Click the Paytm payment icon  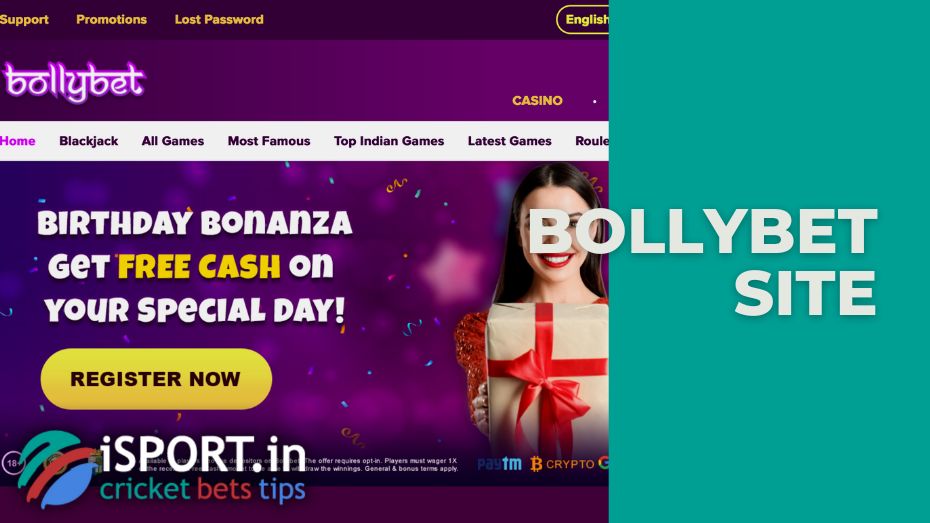499,464
